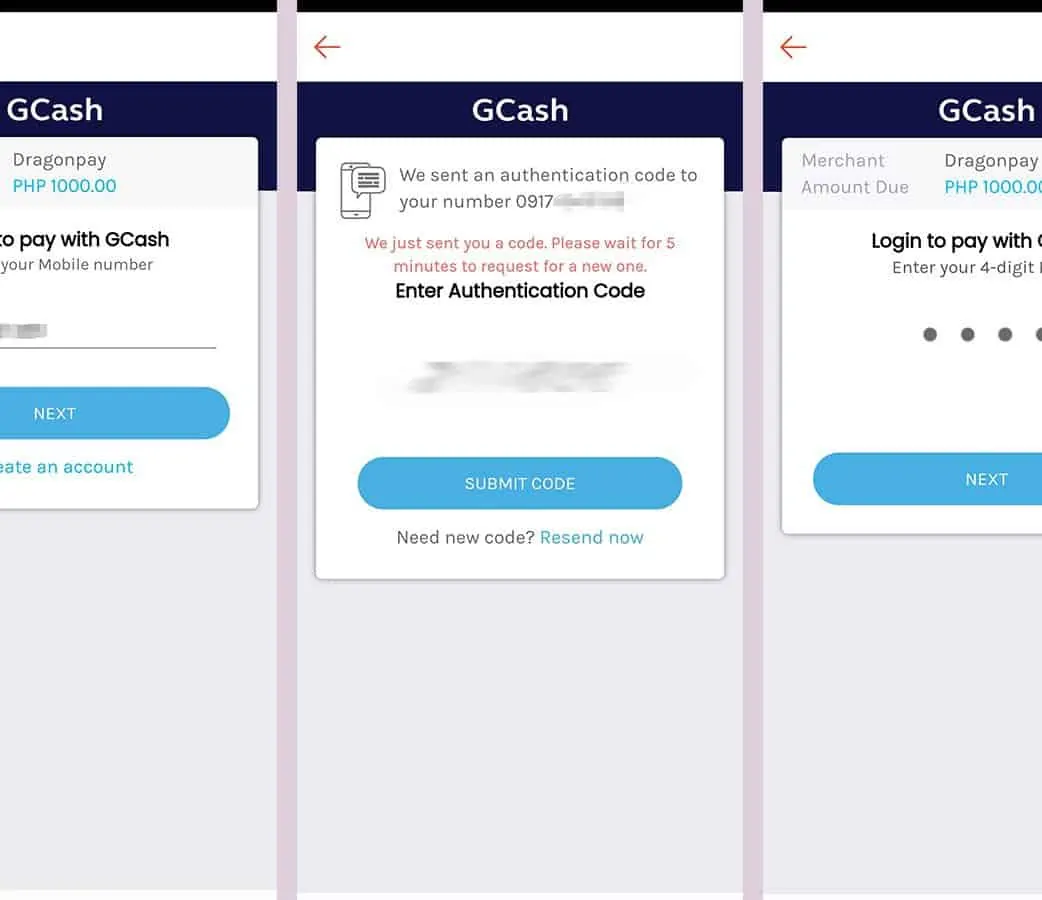Image resolution: width=1042 pixels, height=900 pixels.
Task: Select the second PIN dot
Action: pyautogui.click(x=968, y=335)
